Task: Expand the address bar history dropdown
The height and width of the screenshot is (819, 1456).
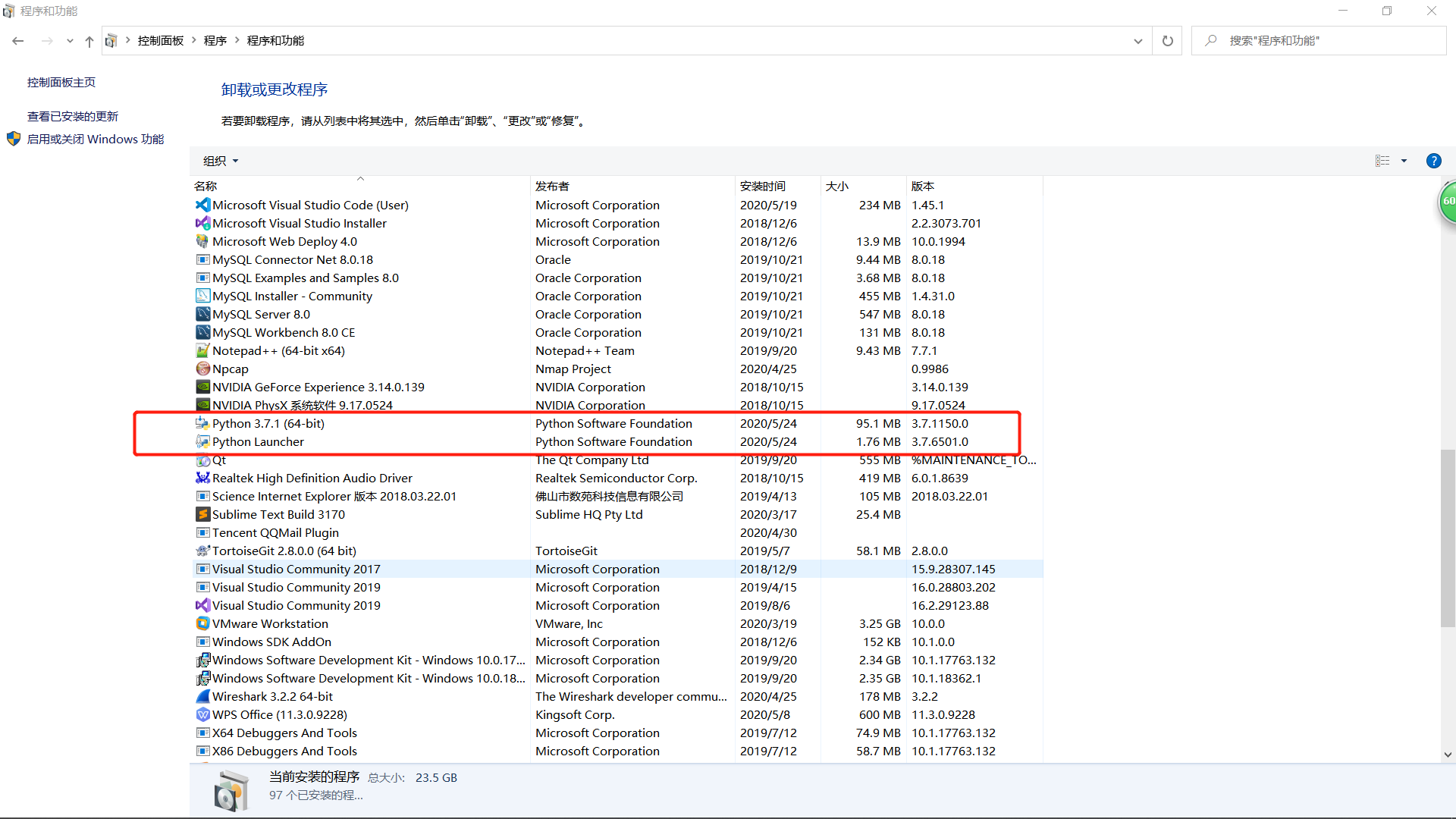Action: pos(1137,41)
